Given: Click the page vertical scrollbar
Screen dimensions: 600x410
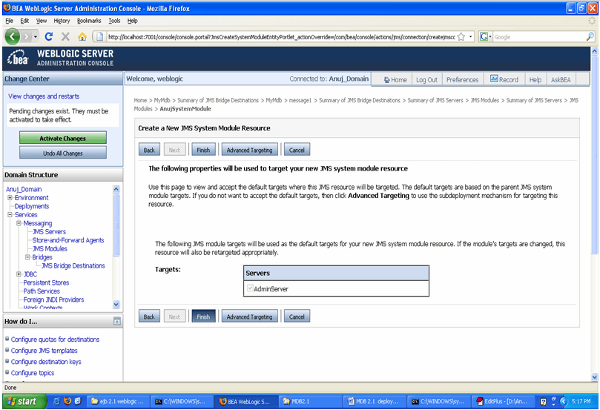Looking at the screenshot, I should (595, 214).
